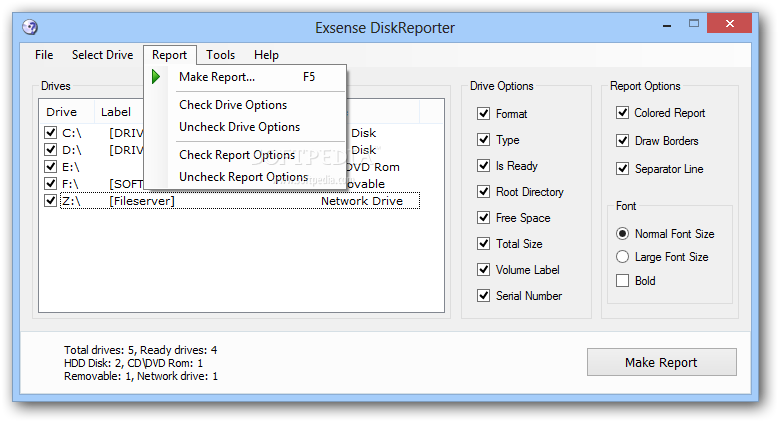Close the Exsense DiskReporter window

tap(729, 23)
